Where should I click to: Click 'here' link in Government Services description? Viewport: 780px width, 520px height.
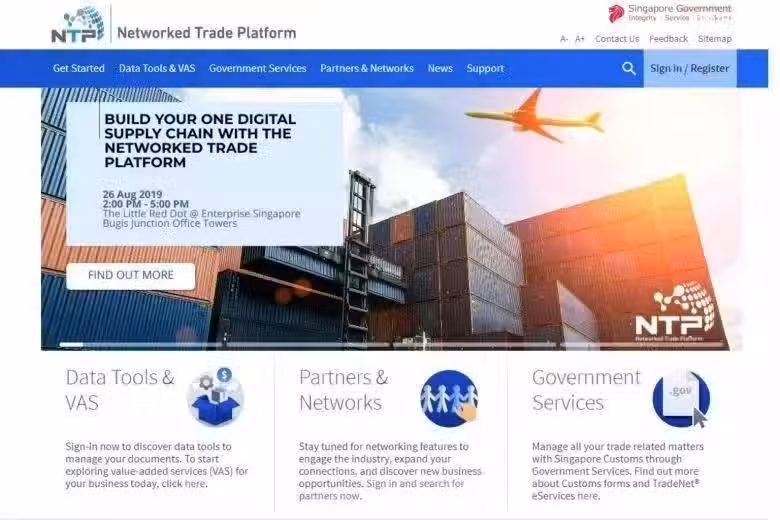587,496
